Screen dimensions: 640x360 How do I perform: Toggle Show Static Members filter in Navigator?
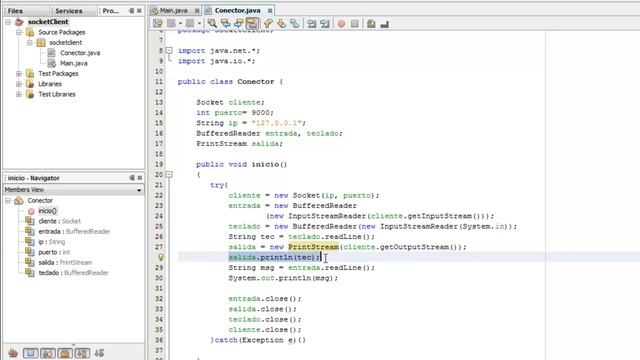click(48, 353)
